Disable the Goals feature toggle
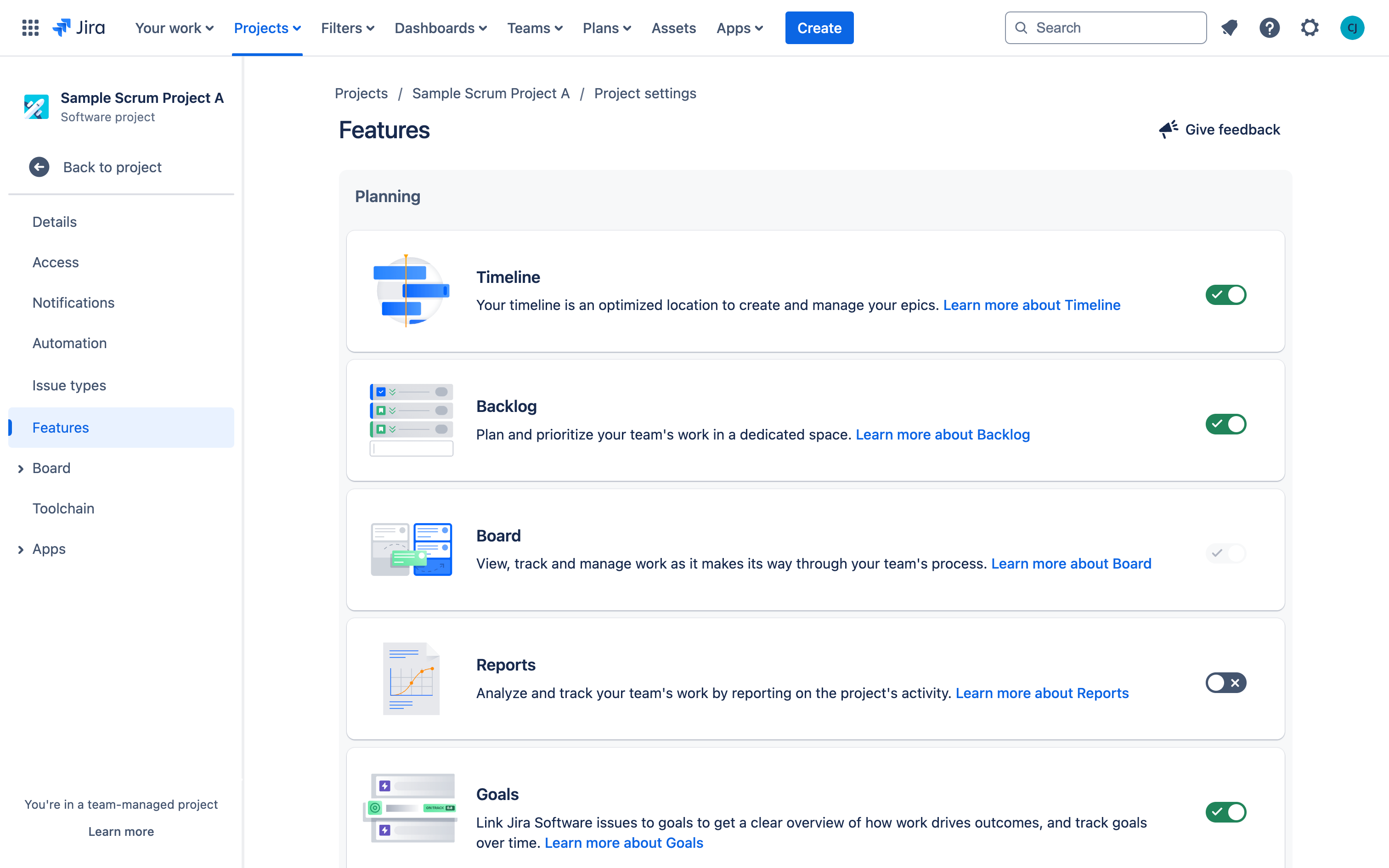This screenshot has width=1389, height=868. pos(1225,811)
